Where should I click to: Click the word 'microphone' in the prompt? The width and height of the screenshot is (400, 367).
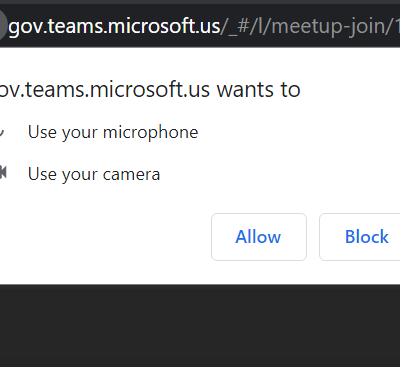click(151, 132)
